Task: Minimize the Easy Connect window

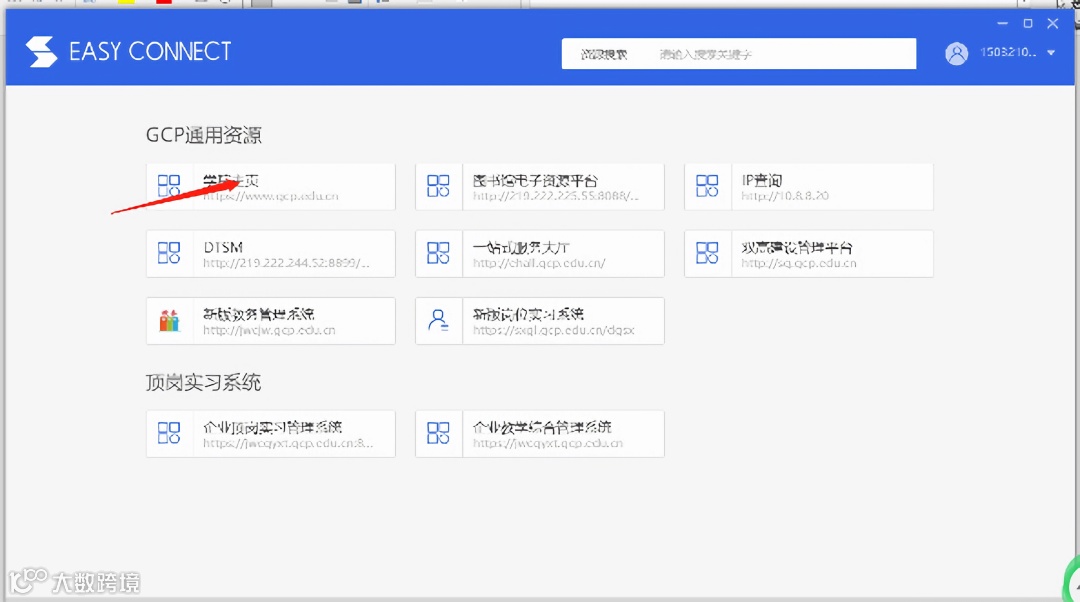Action: (x=1002, y=23)
